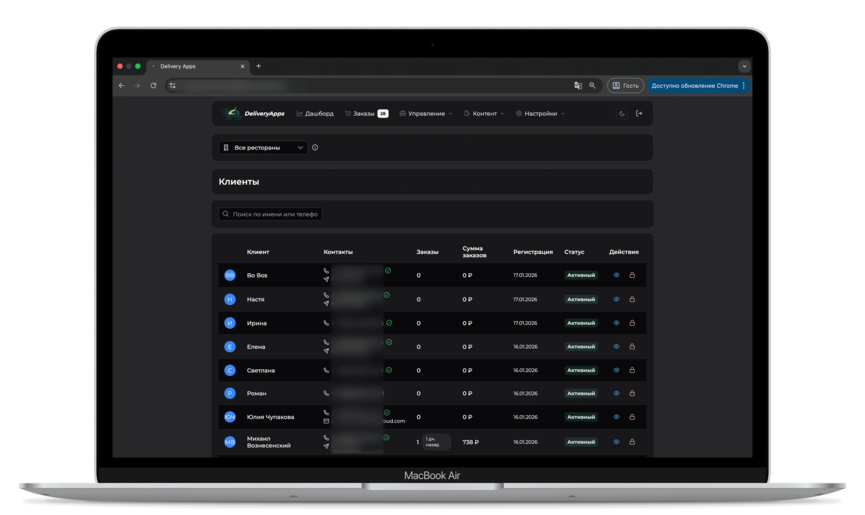Open the Все рестораны dropdown
Viewport: 865px width, 515px height.
(x=264, y=148)
